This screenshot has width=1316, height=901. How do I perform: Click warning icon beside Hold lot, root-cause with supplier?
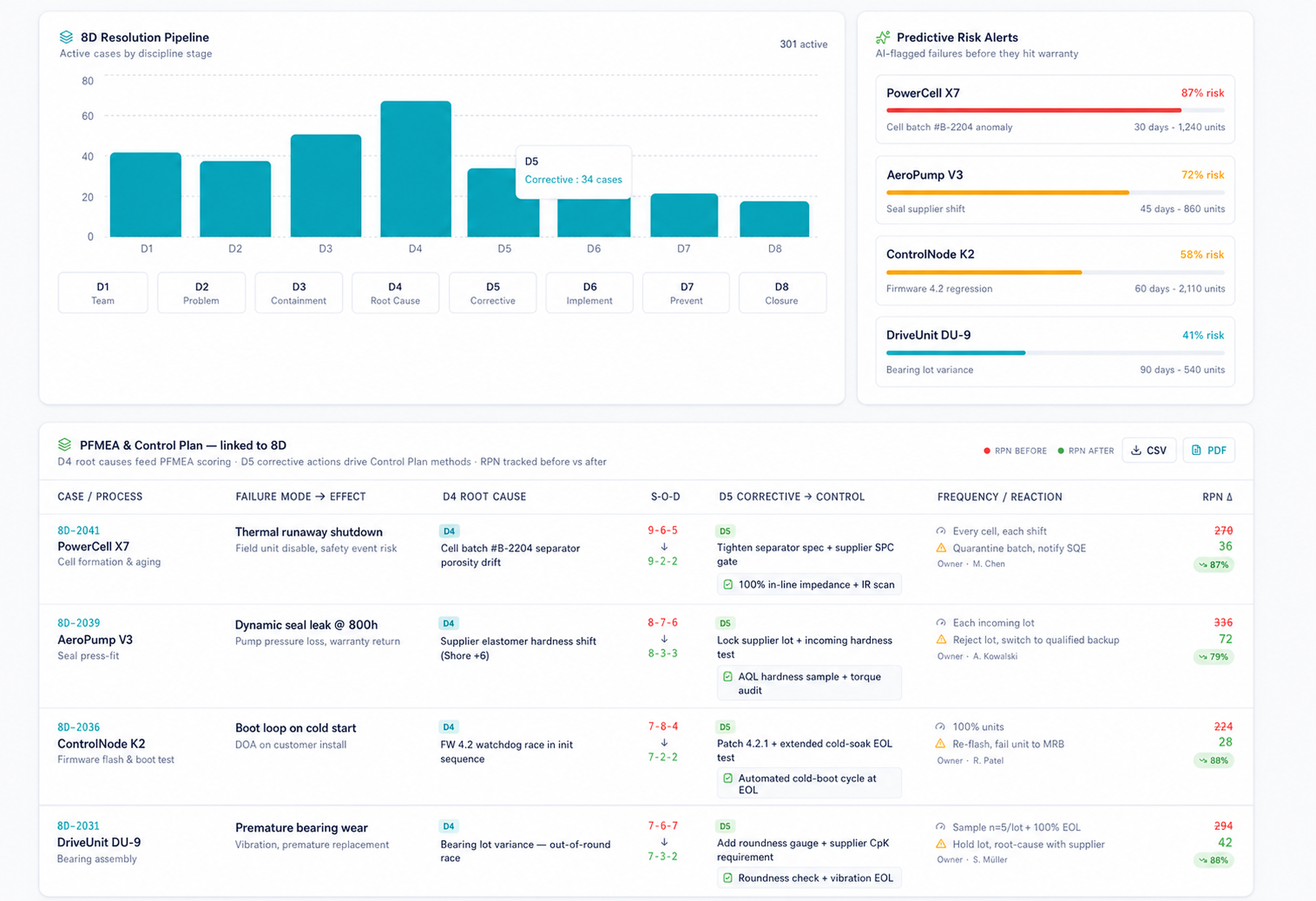pyautogui.click(x=941, y=844)
